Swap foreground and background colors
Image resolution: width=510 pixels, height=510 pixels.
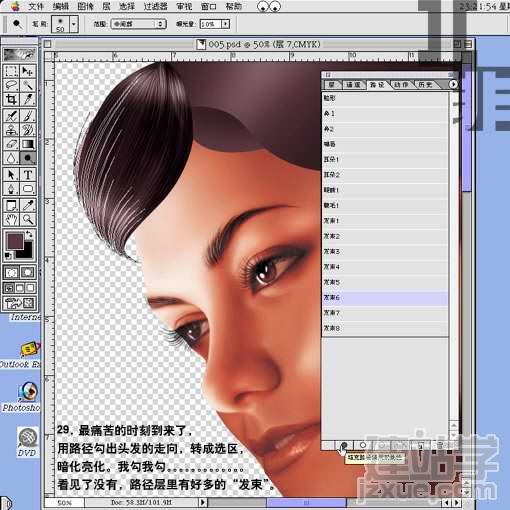pos(29,234)
